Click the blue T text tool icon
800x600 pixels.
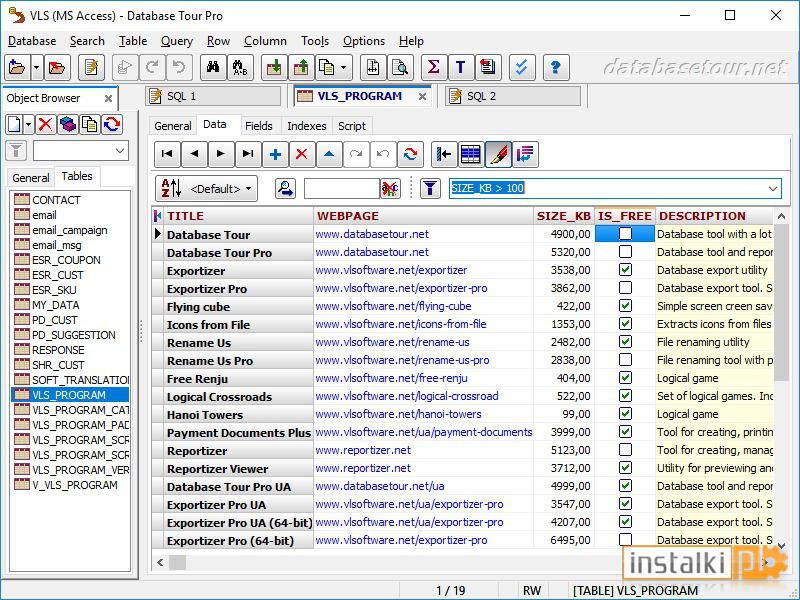coord(461,67)
